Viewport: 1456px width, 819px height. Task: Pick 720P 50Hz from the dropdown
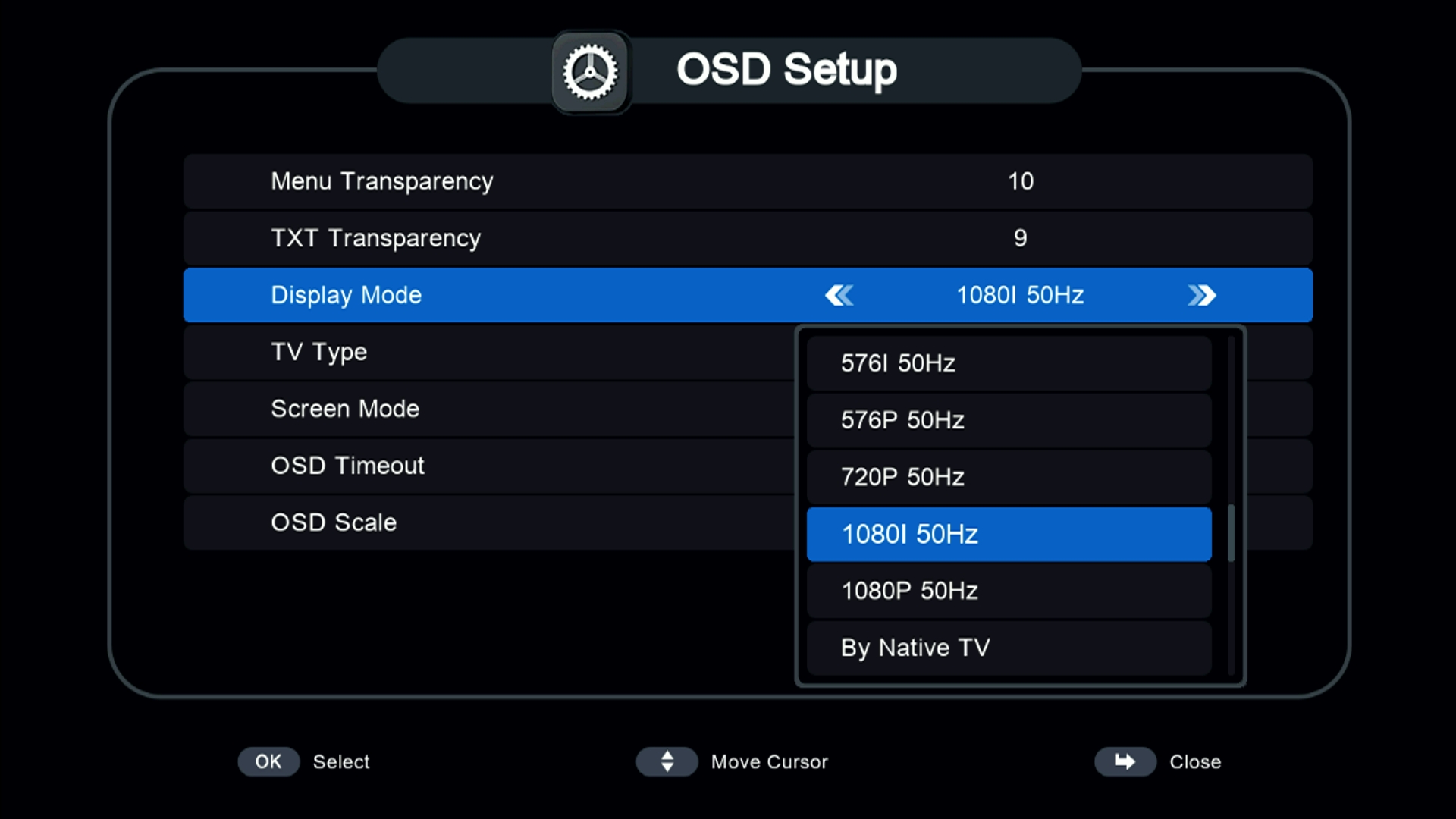[x=1009, y=477]
